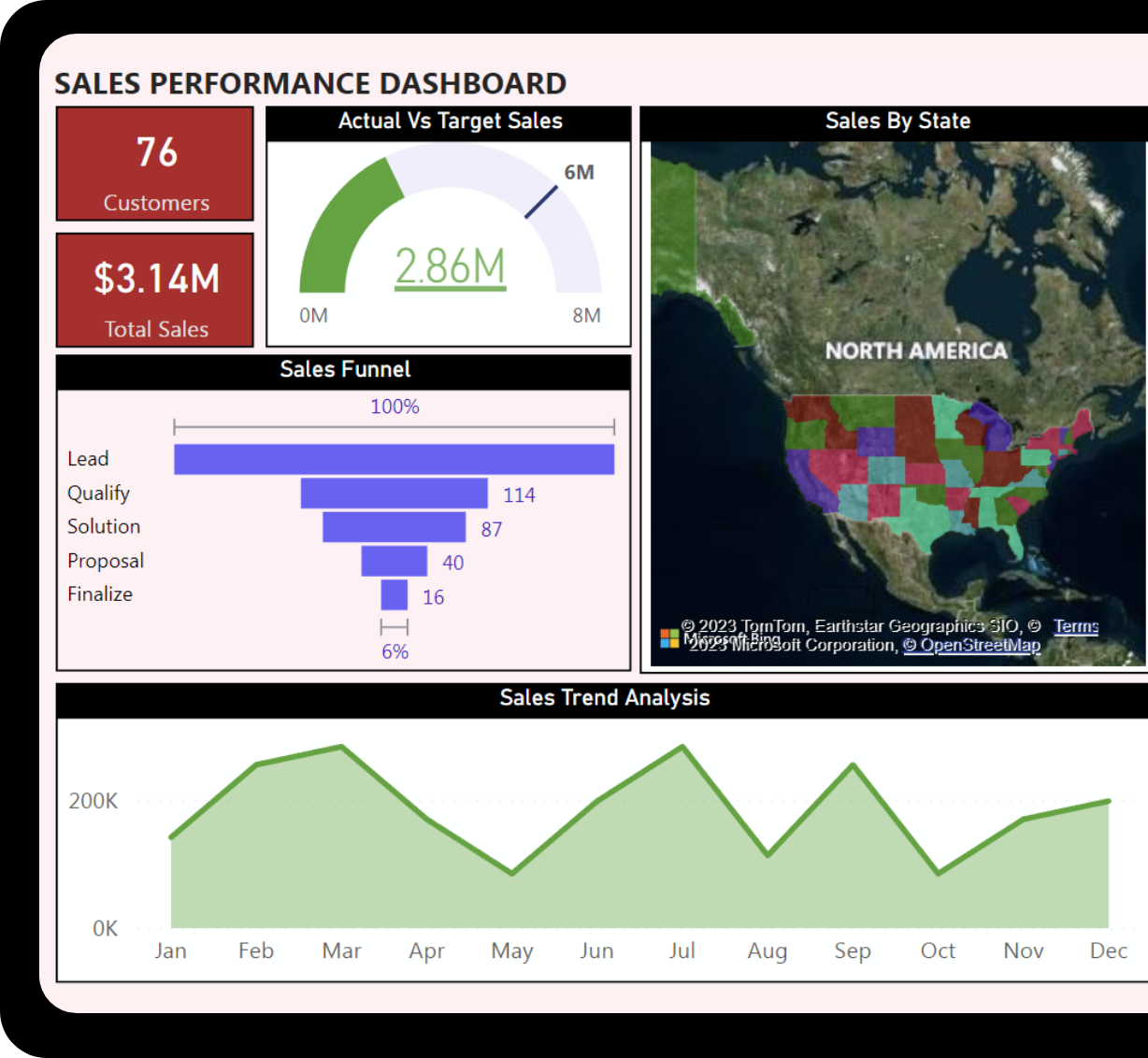Click the 2.86M gauge value
The width and height of the screenshot is (1148, 1058).
click(450, 266)
